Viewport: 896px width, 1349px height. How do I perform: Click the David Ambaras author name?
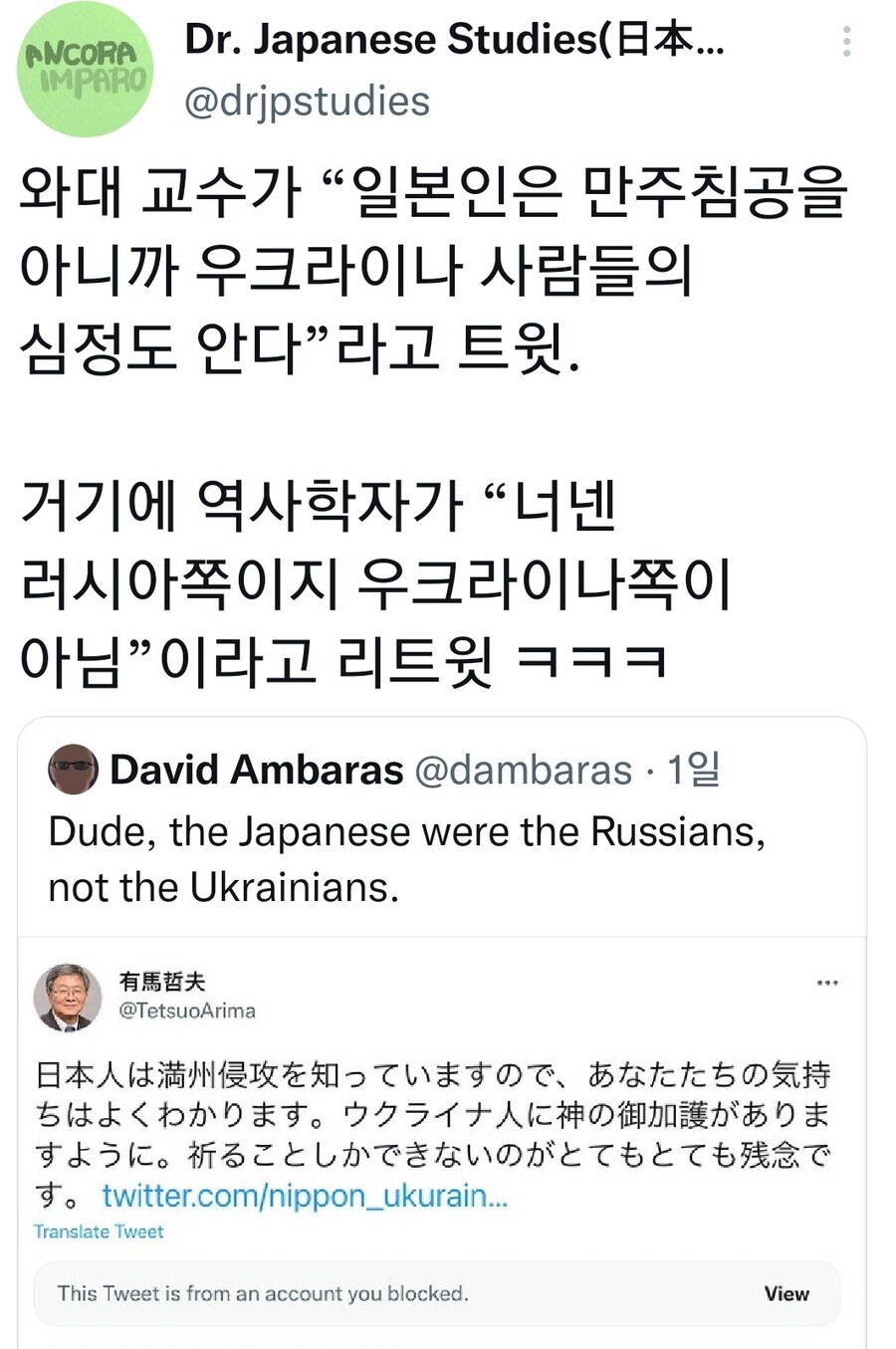257,770
